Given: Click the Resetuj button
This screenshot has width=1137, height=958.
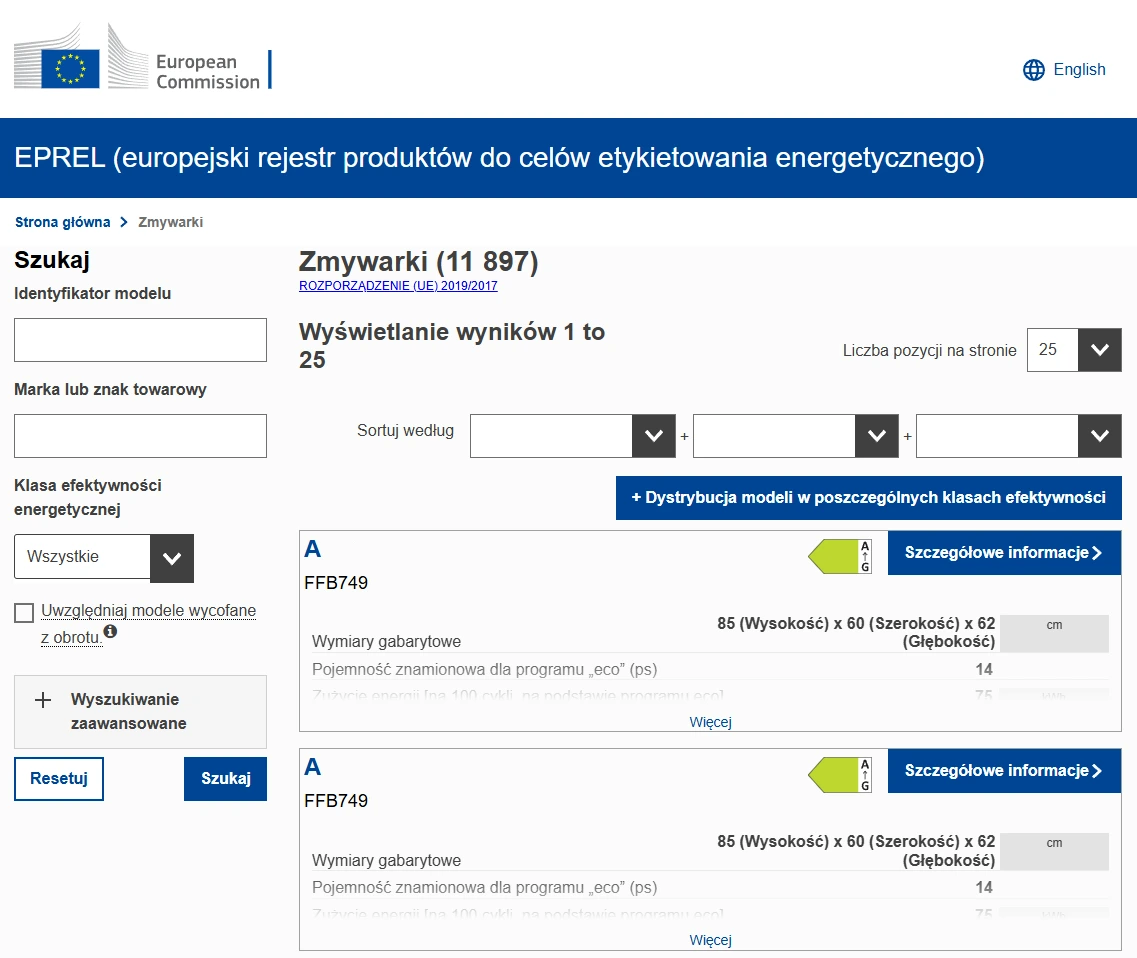Looking at the screenshot, I should 59,779.
